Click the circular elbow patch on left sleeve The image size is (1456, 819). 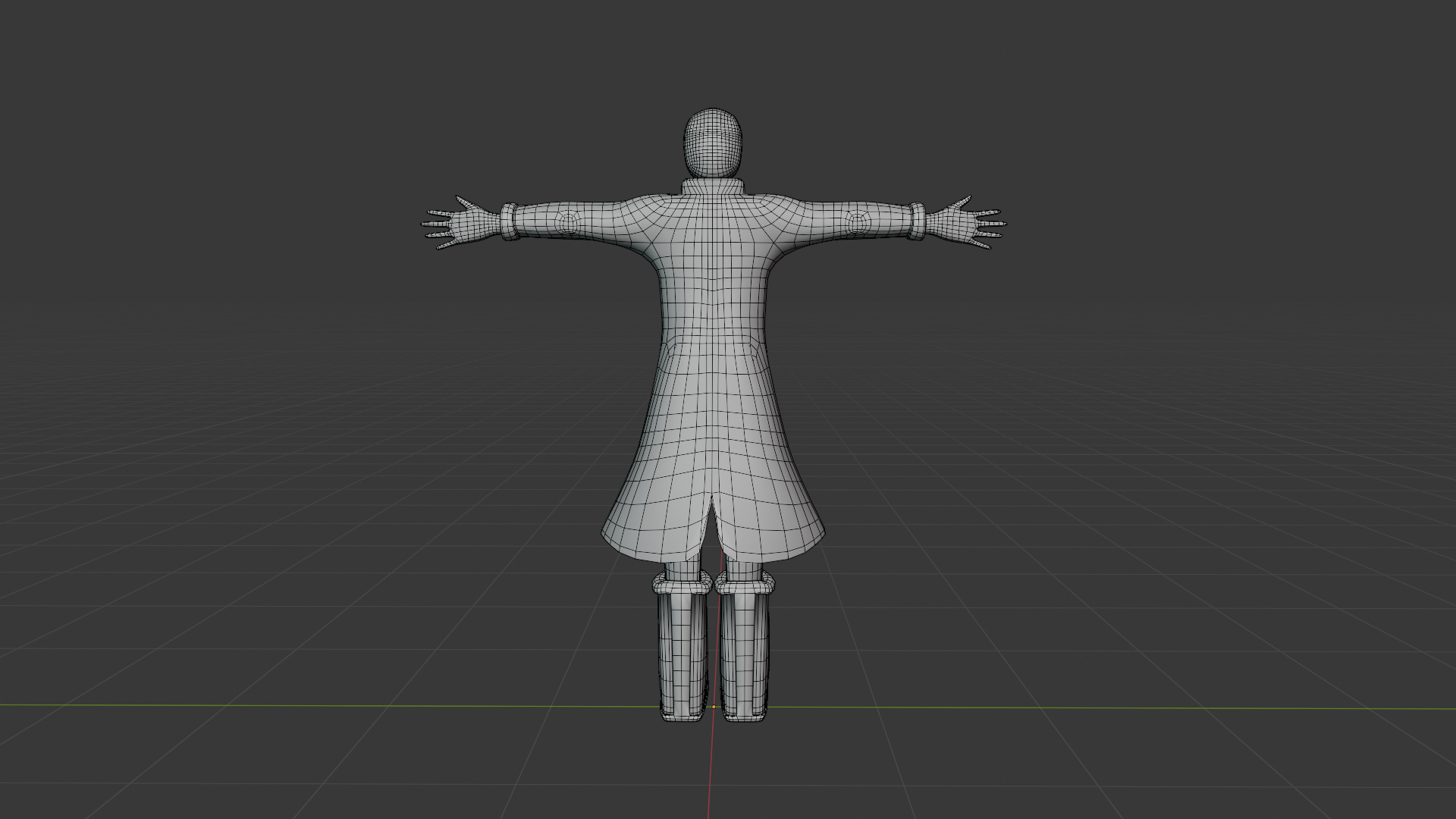pyautogui.click(x=567, y=221)
